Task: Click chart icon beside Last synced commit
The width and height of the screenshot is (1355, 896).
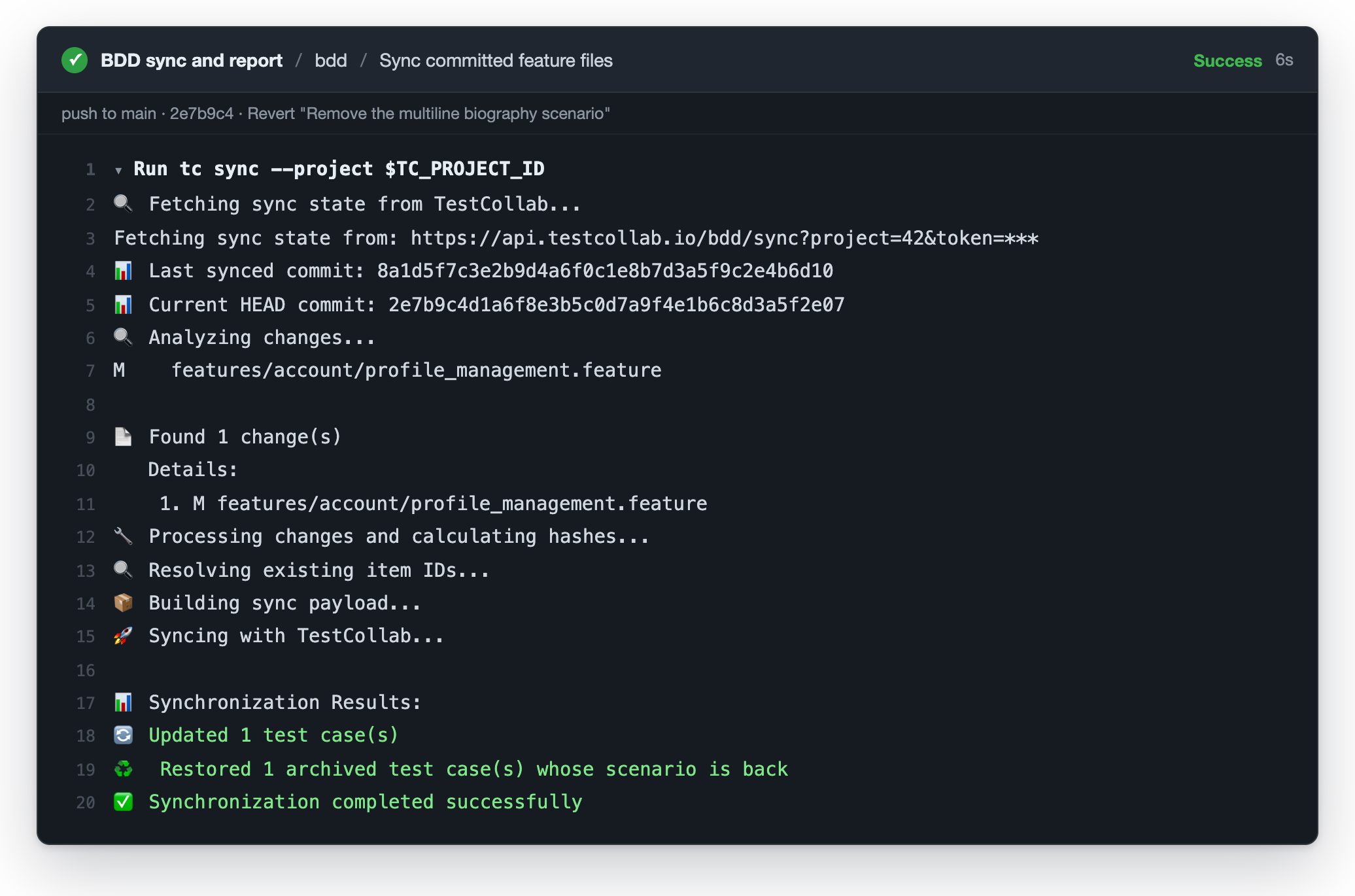Action: coord(123,270)
